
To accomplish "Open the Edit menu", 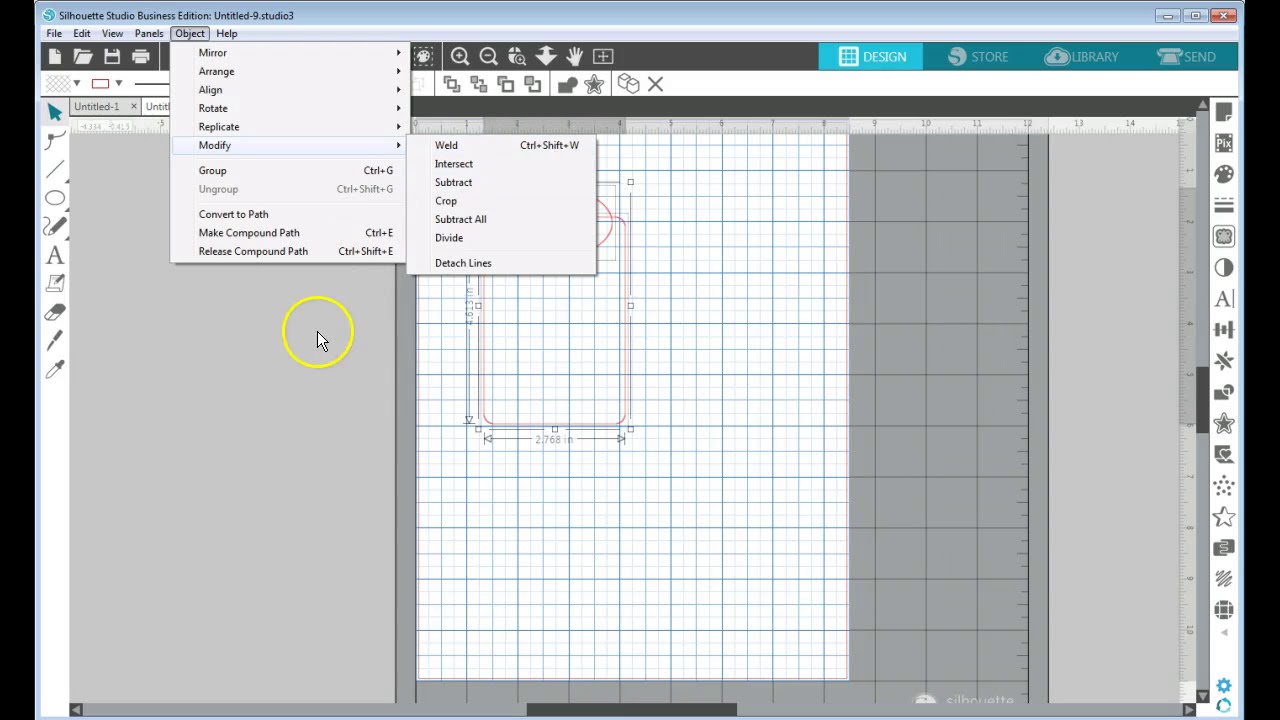I will pyautogui.click(x=82, y=33).
